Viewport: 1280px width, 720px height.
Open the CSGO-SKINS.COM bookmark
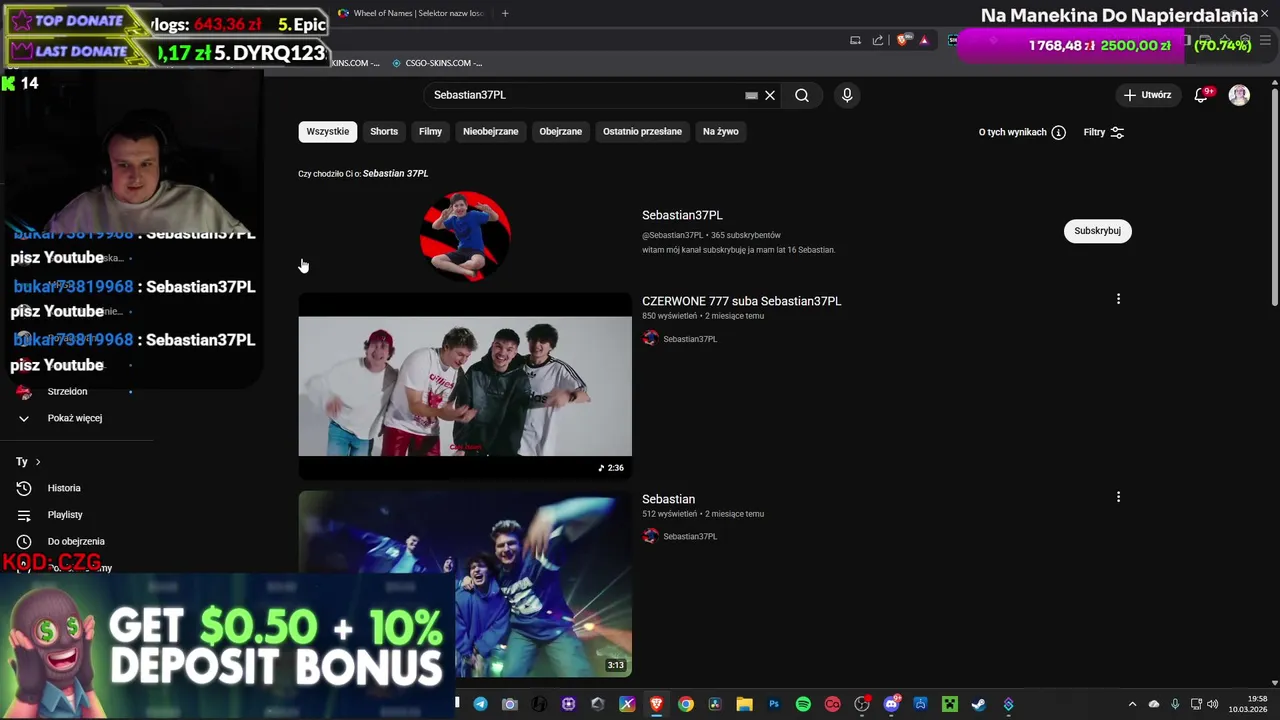pyautogui.click(x=436, y=63)
